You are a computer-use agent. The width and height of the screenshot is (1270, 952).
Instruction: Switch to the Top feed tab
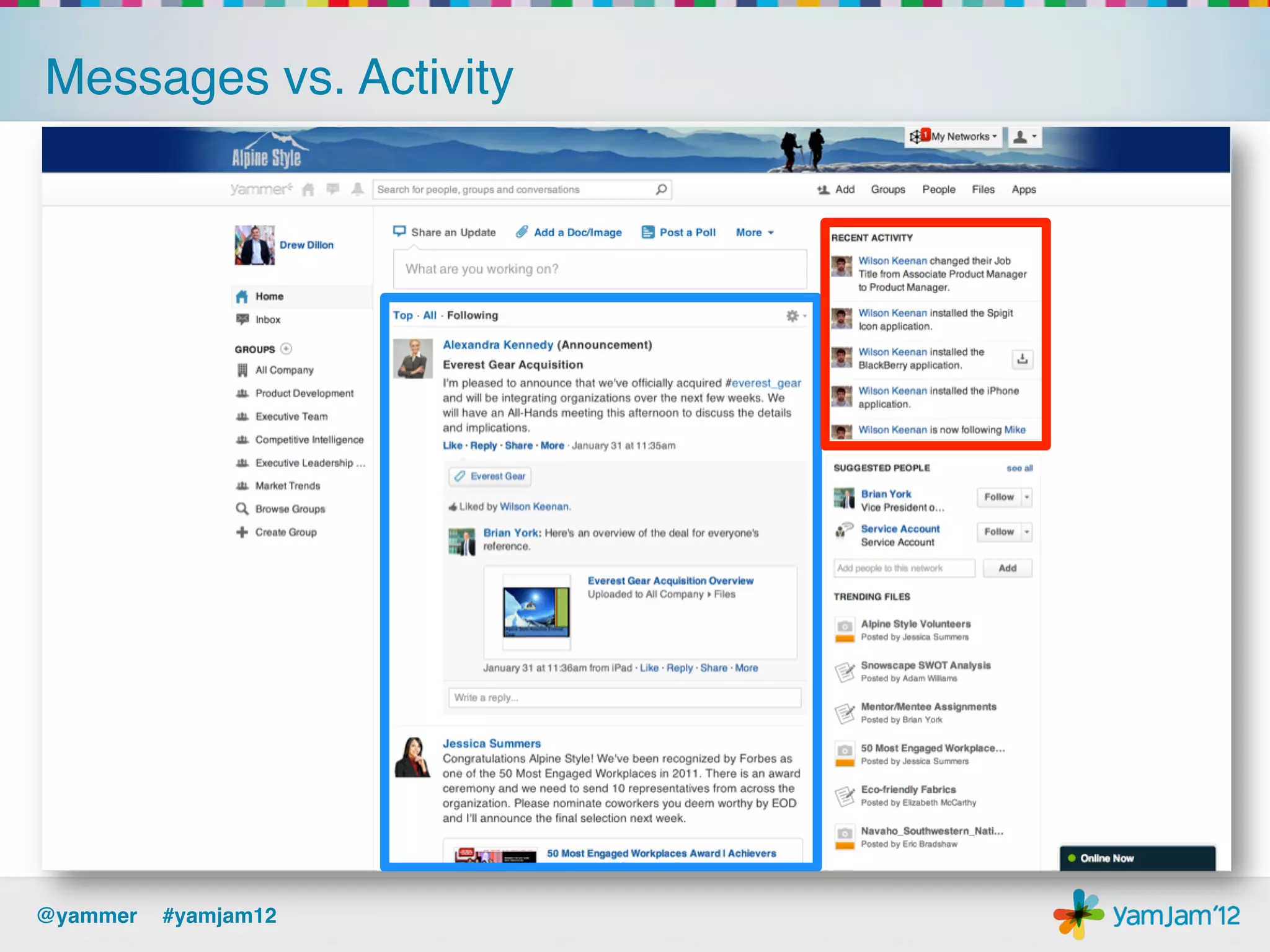402,315
